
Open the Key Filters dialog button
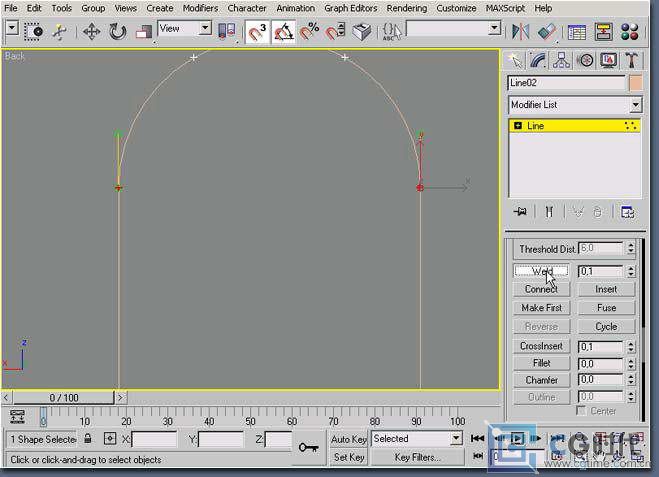(x=417, y=457)
